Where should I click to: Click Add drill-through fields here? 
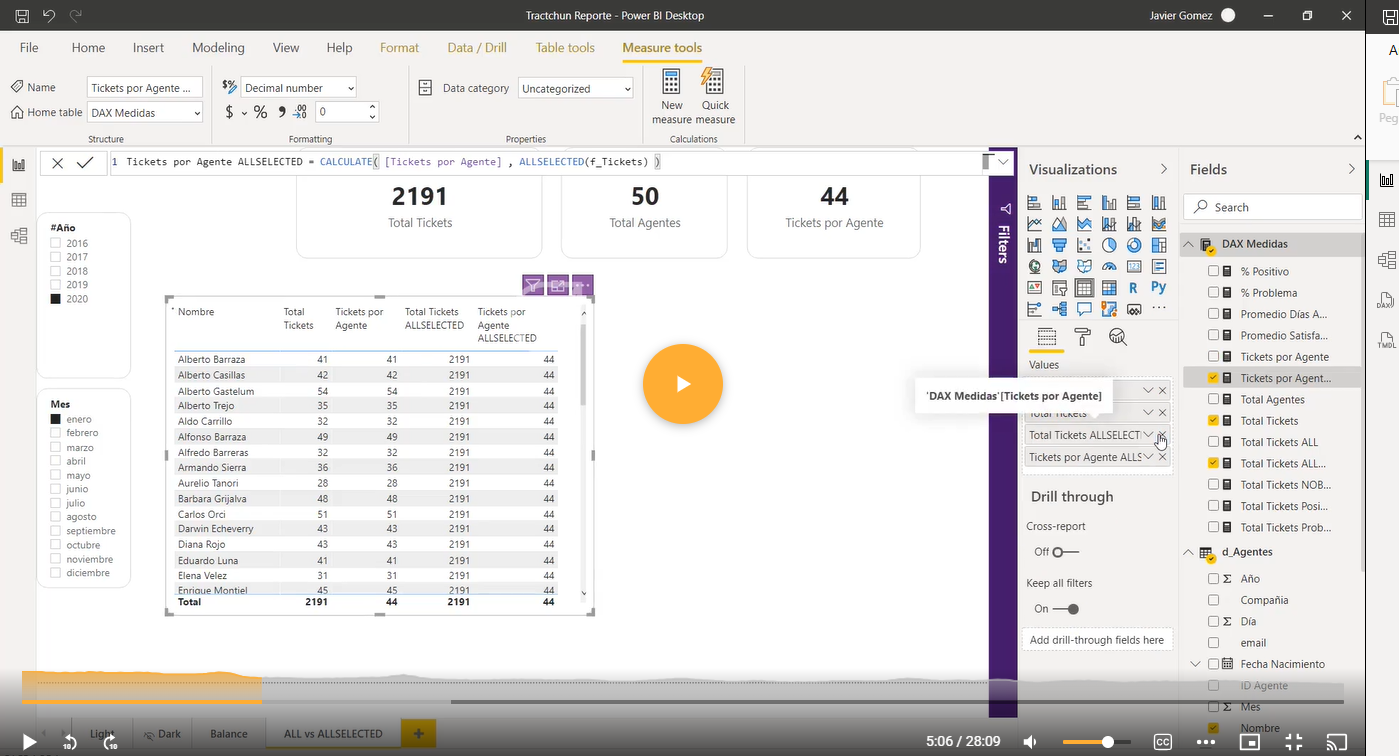[x=1097, y=640]
